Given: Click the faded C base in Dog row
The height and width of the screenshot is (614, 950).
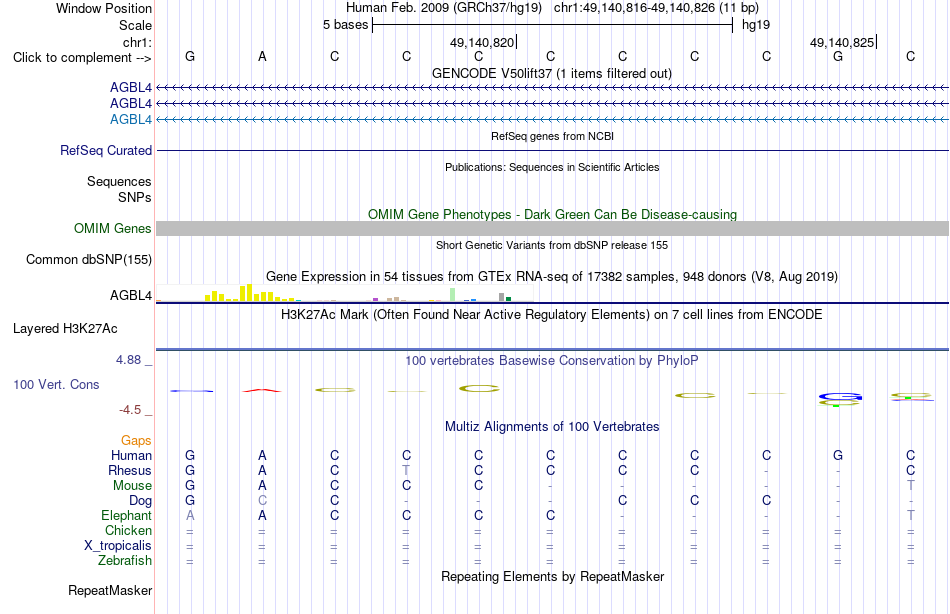Looking at the screenshot, I should (262, 501).
